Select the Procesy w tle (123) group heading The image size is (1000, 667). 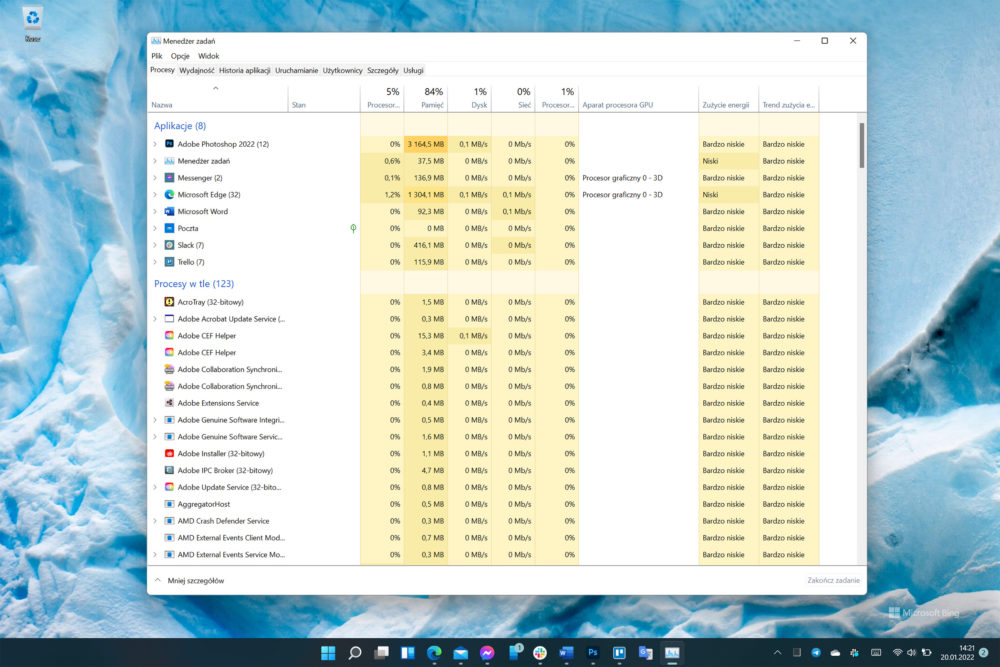tap(194, 284)
